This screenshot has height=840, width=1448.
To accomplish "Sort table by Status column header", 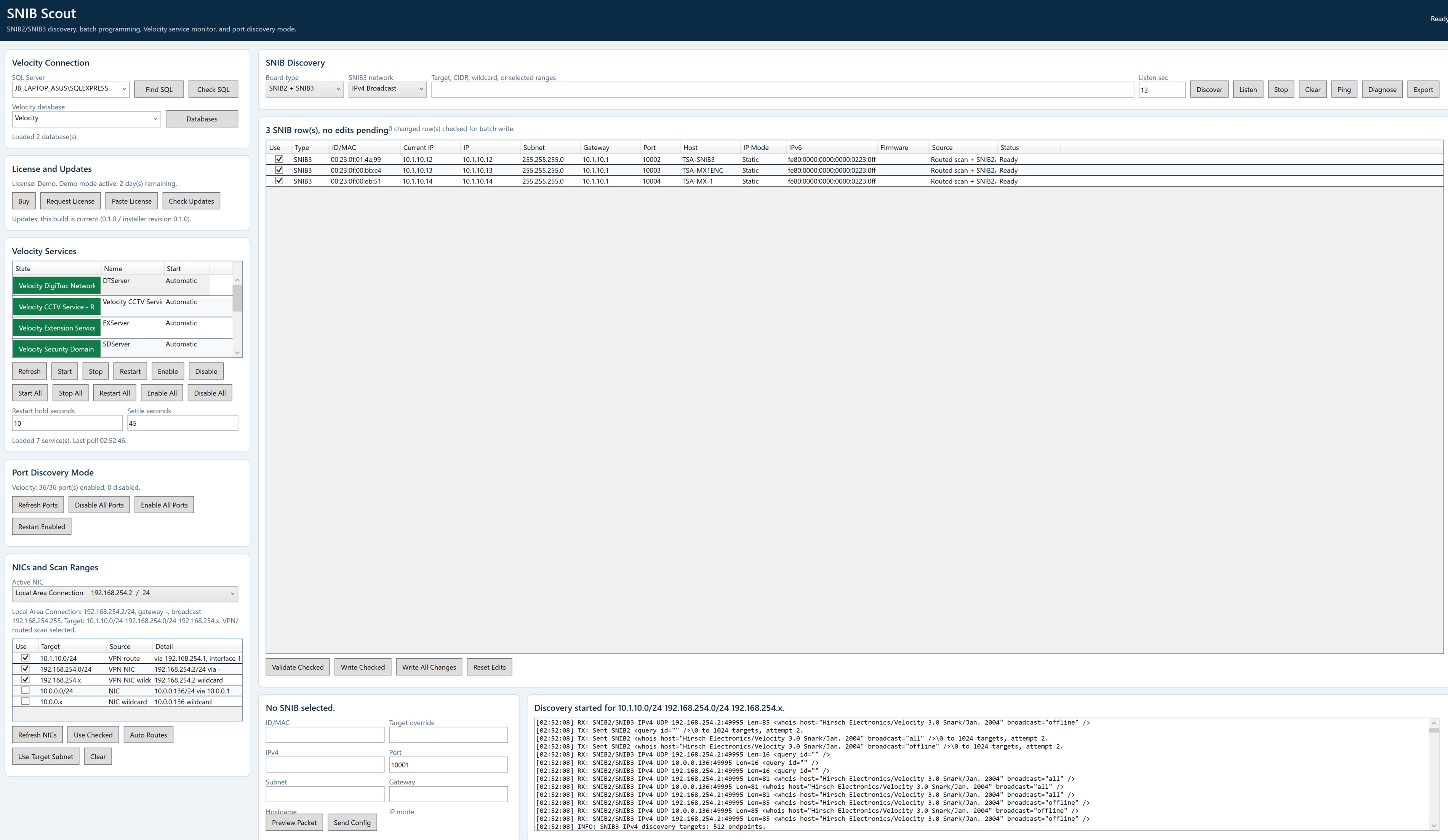I will click(x=1029, y=148).
